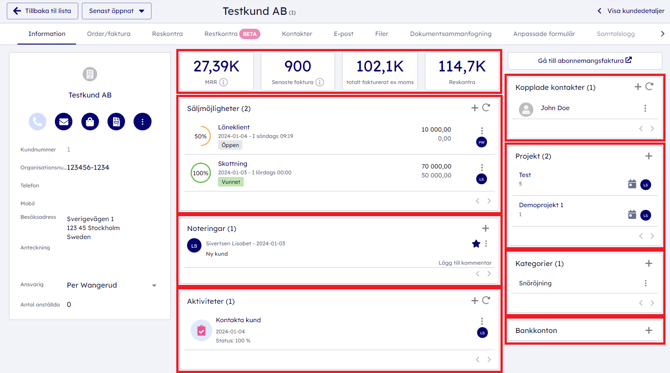This screenshot has height=373, width=670.
Task: Open calendar icon for Demoprojekt 1
Action: 632,215
